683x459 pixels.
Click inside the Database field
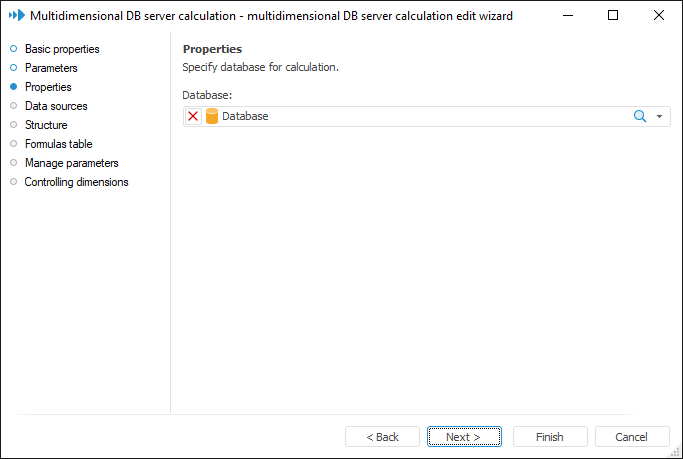[x=420, y=116]
